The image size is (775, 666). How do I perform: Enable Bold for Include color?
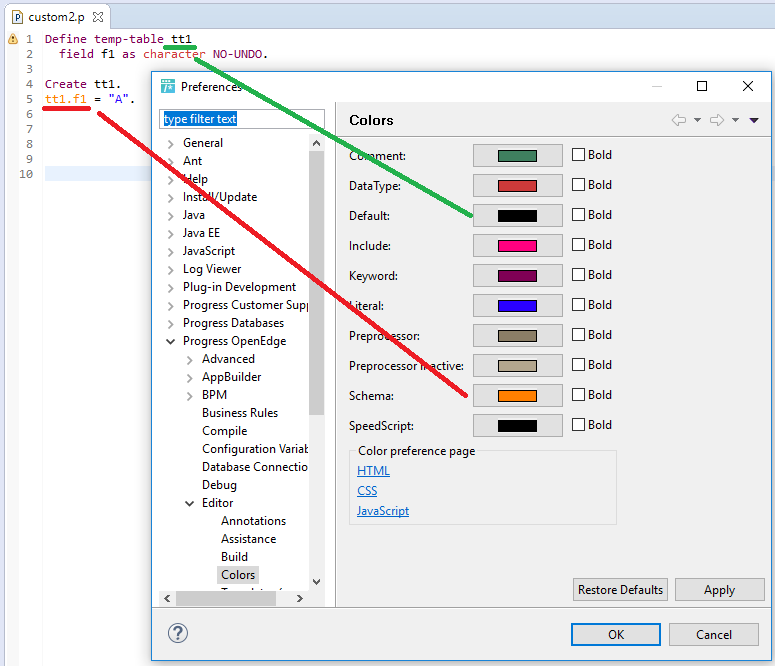pyautogui.click(x=578, y=245)
